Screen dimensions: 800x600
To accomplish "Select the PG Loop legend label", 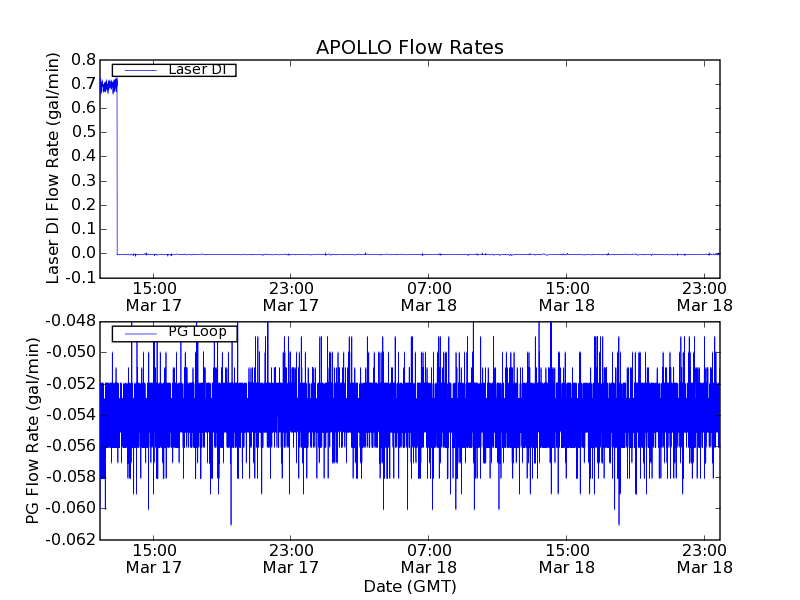I will (x=197, y=332).
